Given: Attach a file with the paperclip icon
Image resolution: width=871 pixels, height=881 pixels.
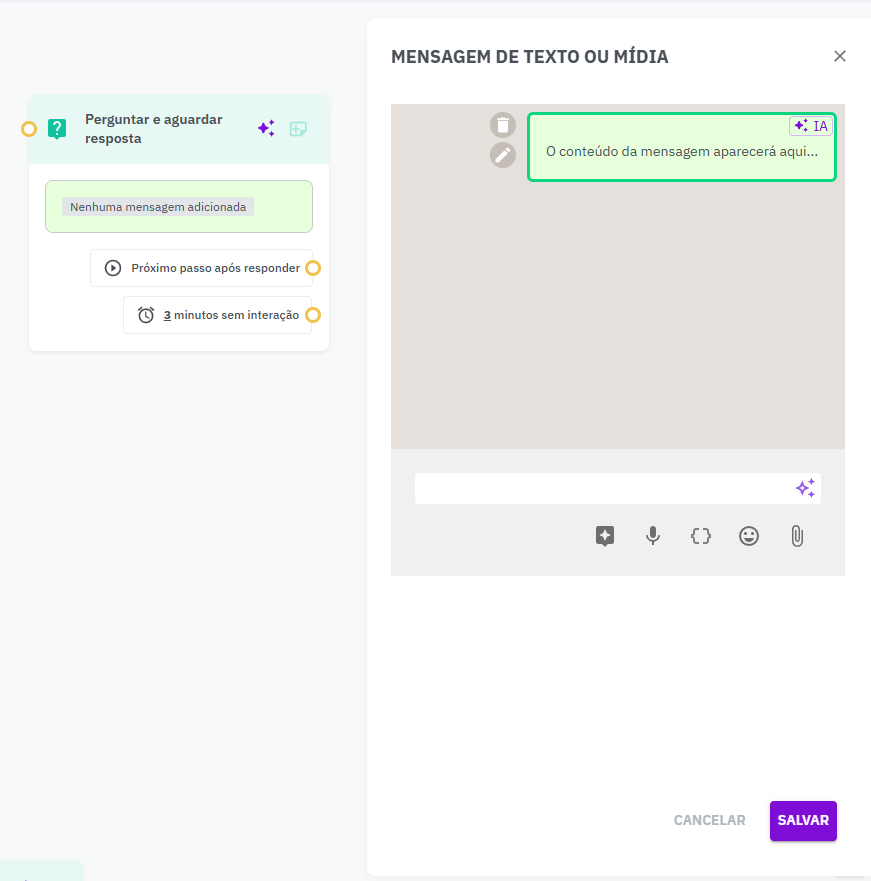Looking at the screenshot, I should click(x=797, y=536).
